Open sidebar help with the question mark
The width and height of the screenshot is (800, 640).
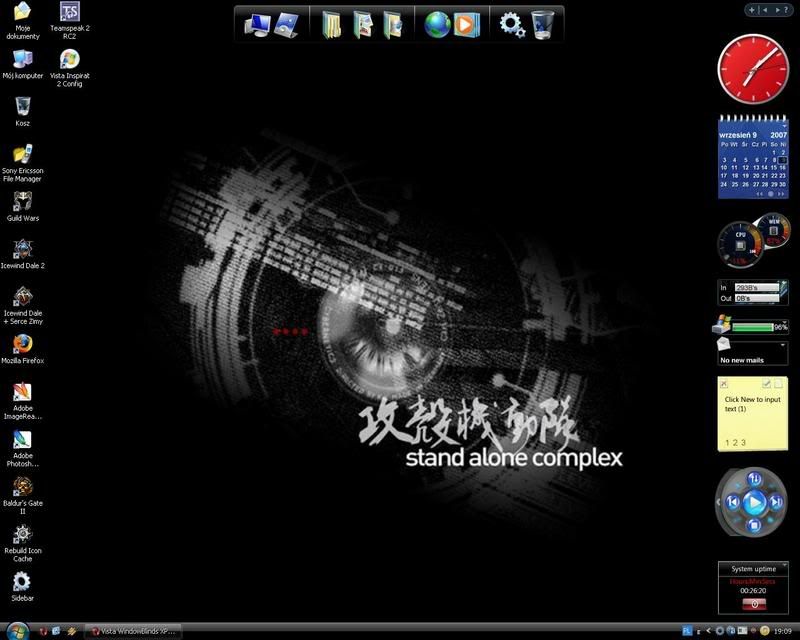pos(786,10)
